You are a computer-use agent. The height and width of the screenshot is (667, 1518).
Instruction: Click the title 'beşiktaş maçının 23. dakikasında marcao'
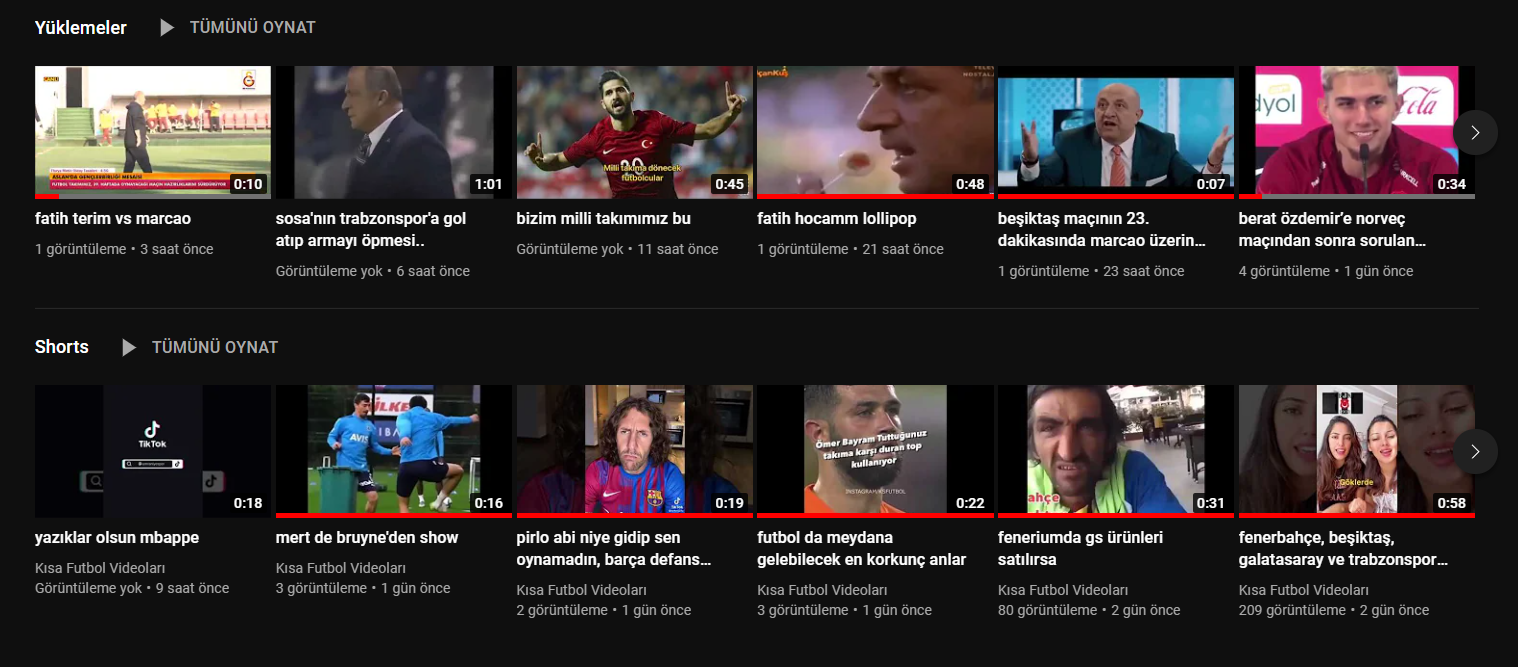click(1102, 229)
